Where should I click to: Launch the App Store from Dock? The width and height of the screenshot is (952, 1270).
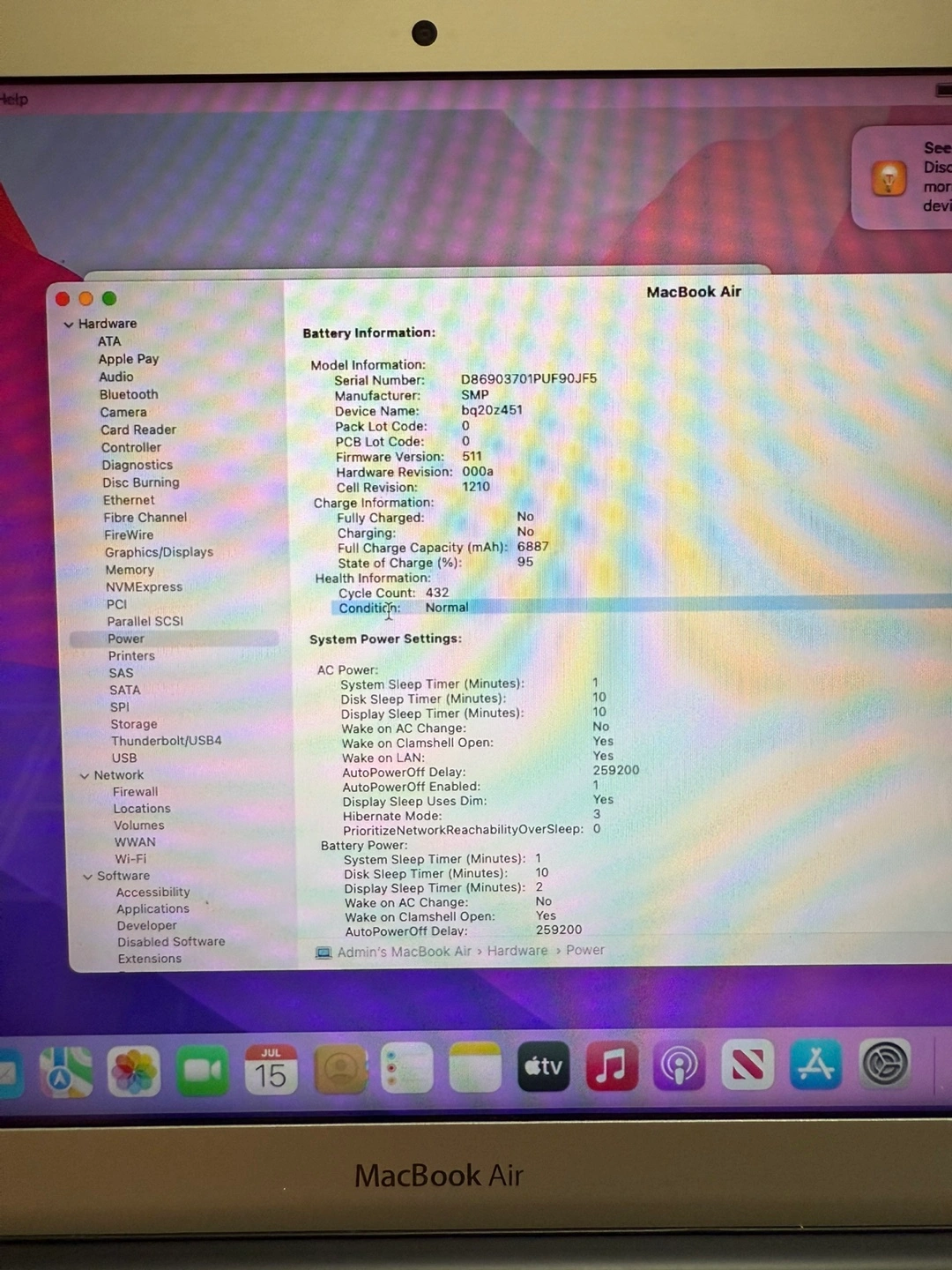tap(815, 1064)
